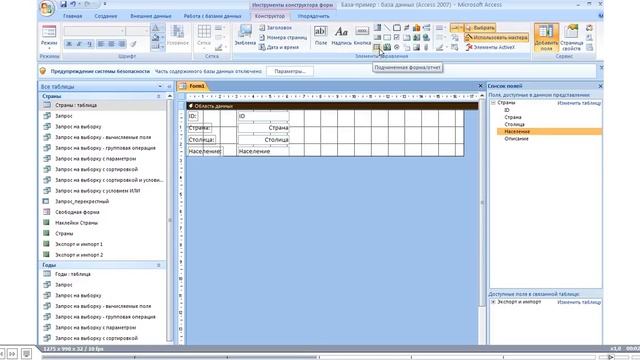Align text right in the Шрифт group
The image size is (640, 360).
point(122,44)
